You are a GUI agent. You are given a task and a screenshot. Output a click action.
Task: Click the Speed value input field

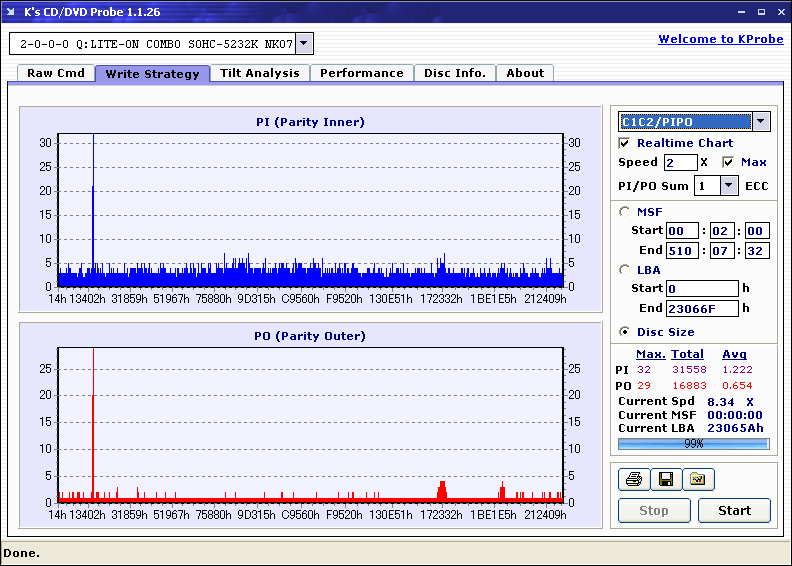[x=680, y=162]
